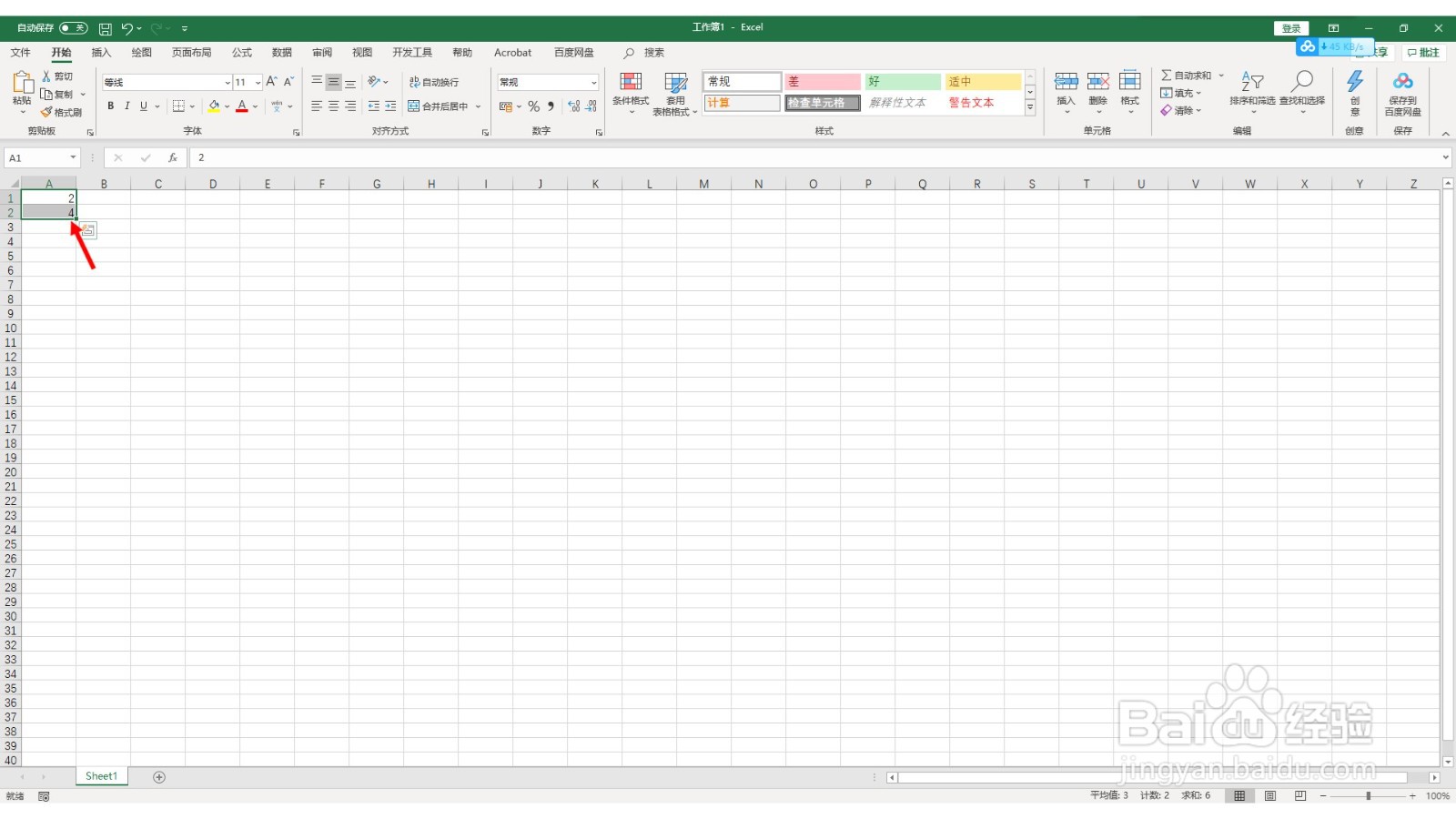
Task: Delete cells using 删除
Action: pos(1098,91)
